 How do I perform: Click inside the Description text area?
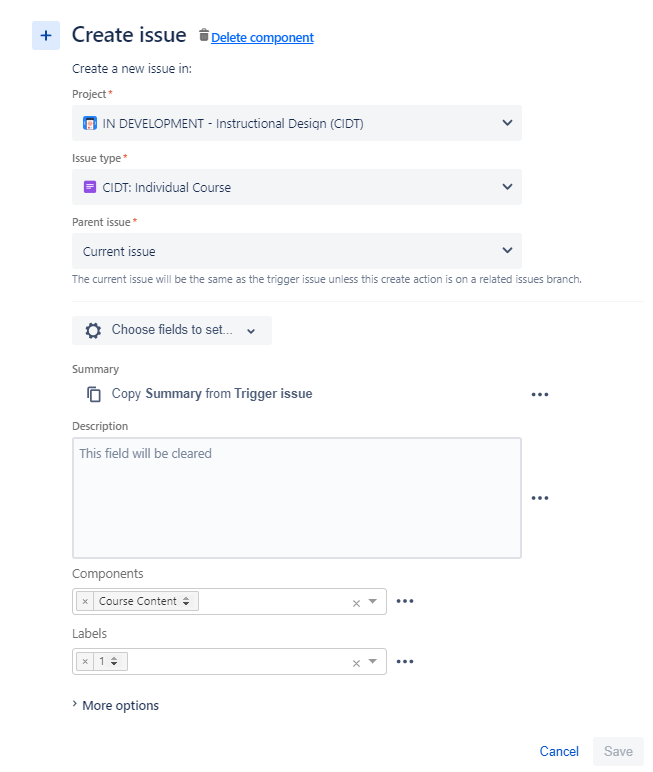pyautogui.click(x=297, y=498)
